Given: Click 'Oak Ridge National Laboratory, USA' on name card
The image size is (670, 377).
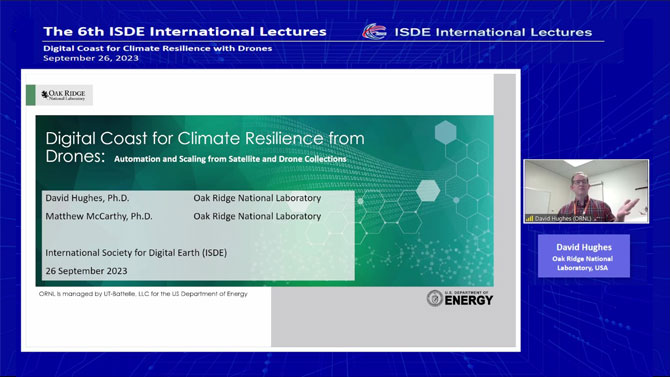Looking at the screenshot, I should coord(582,263).
